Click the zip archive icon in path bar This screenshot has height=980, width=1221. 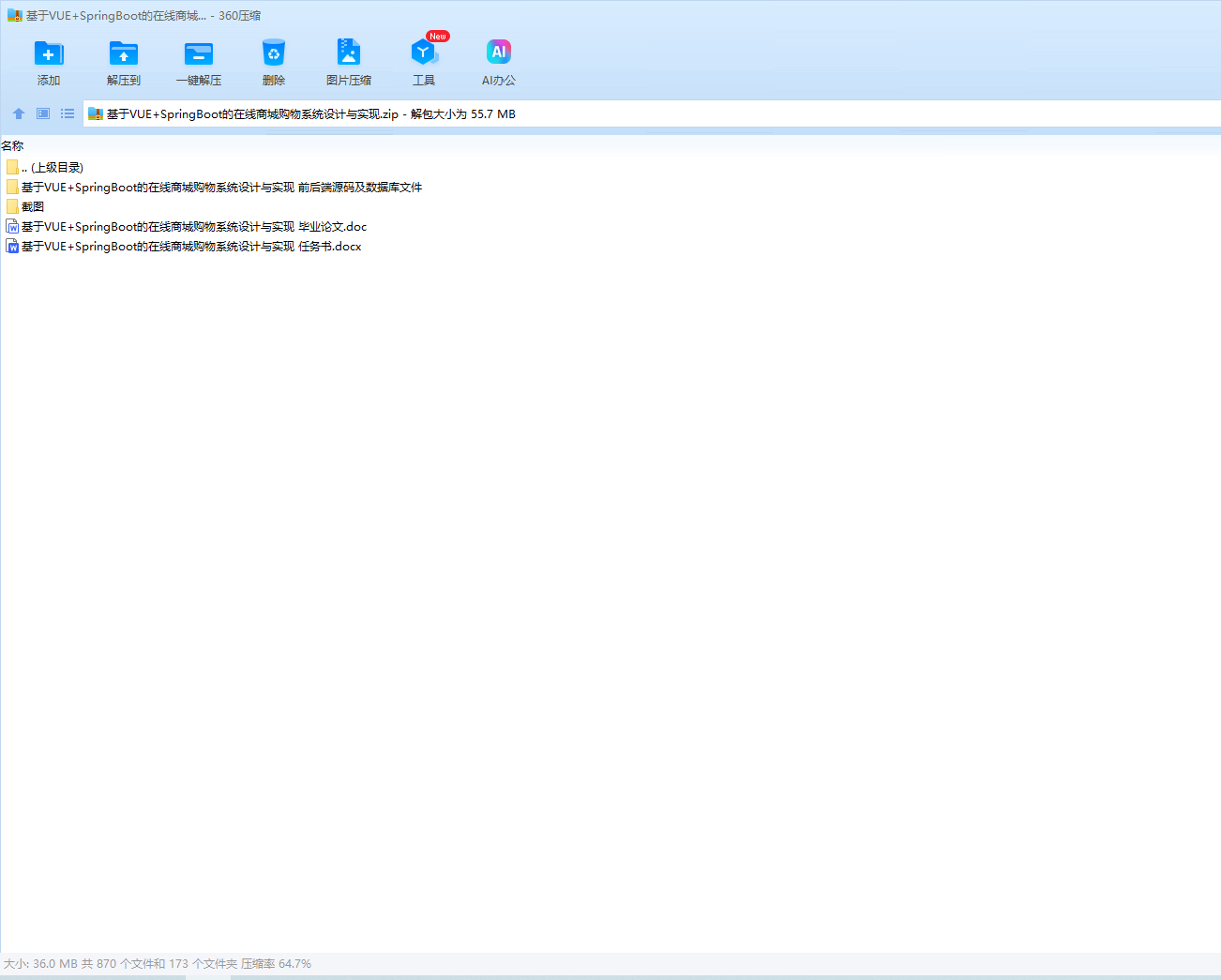coord(95,114)
